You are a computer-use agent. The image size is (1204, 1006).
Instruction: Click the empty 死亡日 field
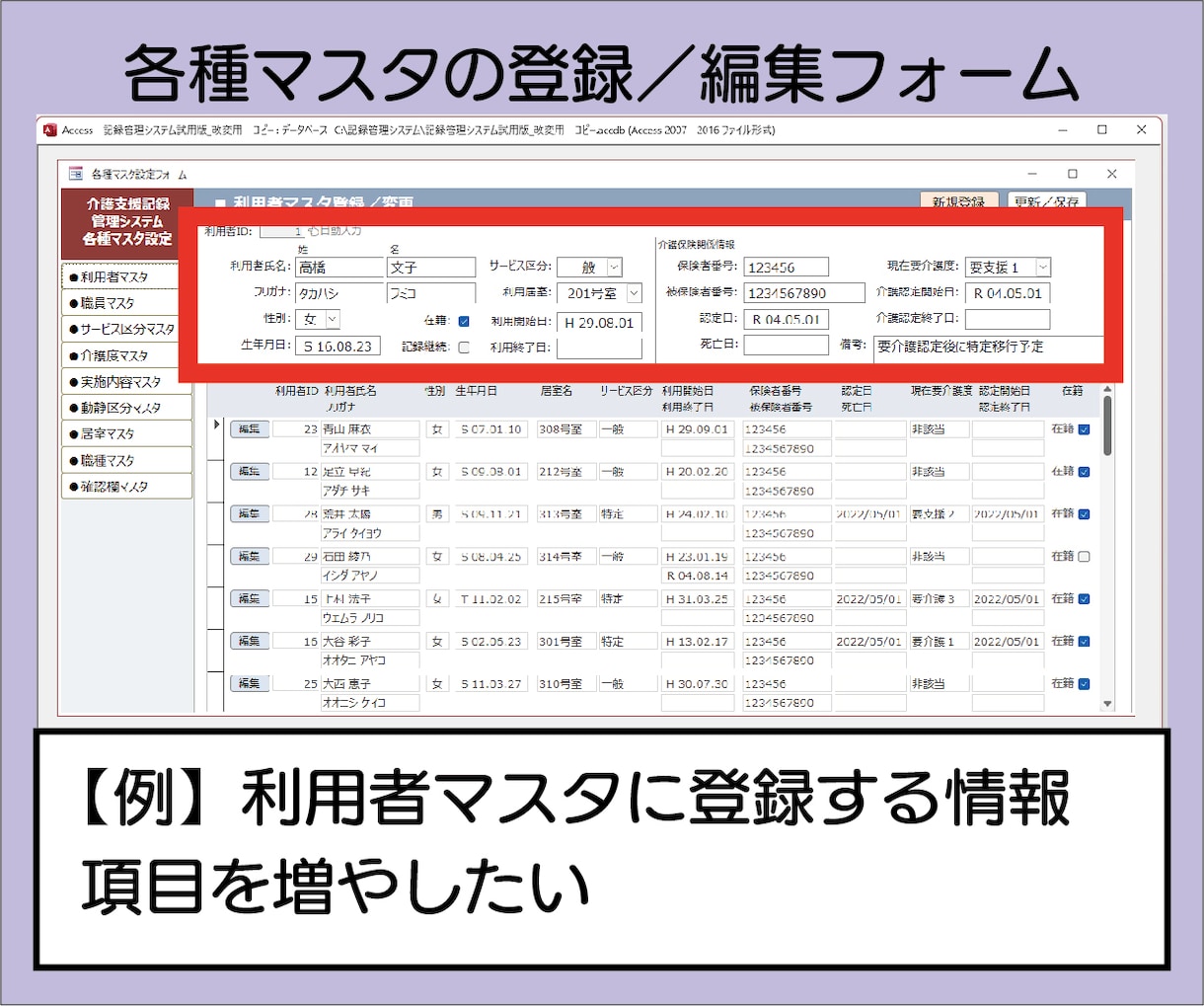point(786,346)
